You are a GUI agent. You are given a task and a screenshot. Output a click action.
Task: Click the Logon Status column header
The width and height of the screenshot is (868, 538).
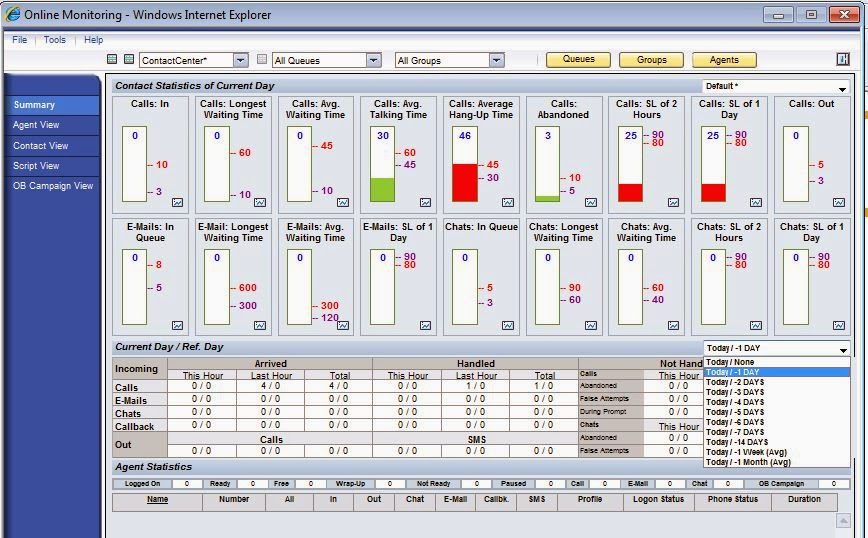pos(658,499)
